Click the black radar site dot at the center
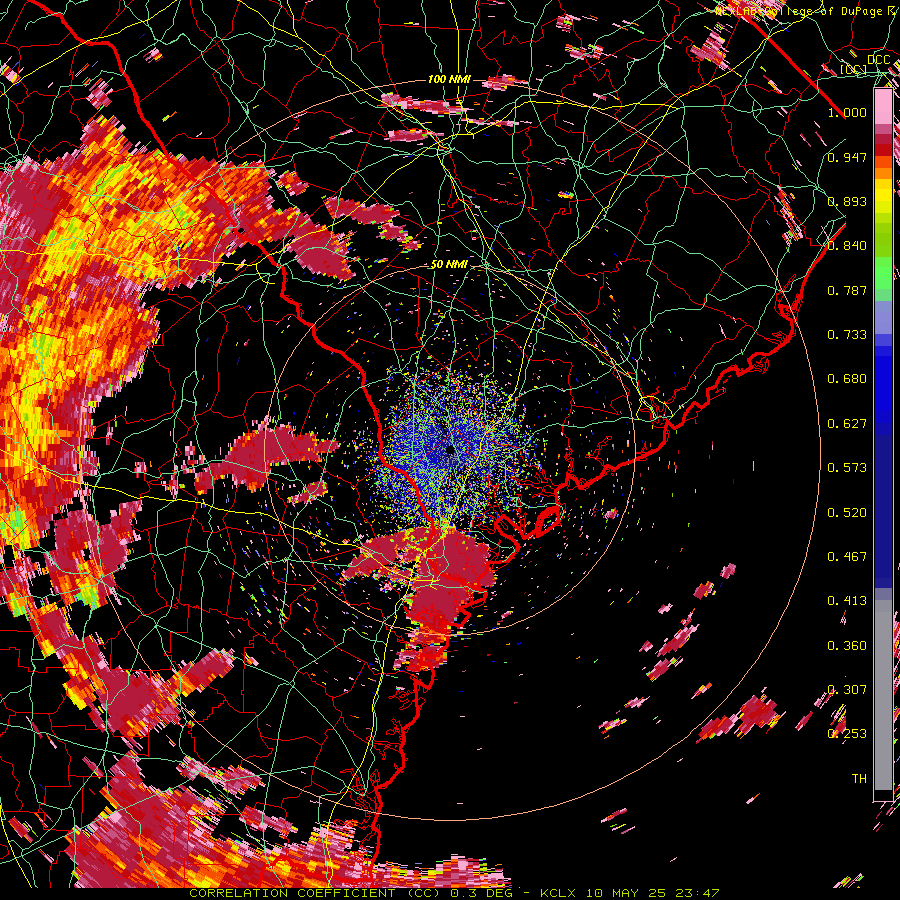 click(x=451, y=450)
